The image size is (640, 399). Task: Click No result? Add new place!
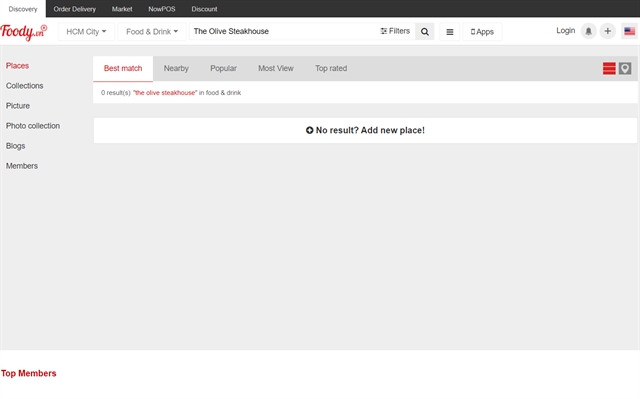[365, 130]
